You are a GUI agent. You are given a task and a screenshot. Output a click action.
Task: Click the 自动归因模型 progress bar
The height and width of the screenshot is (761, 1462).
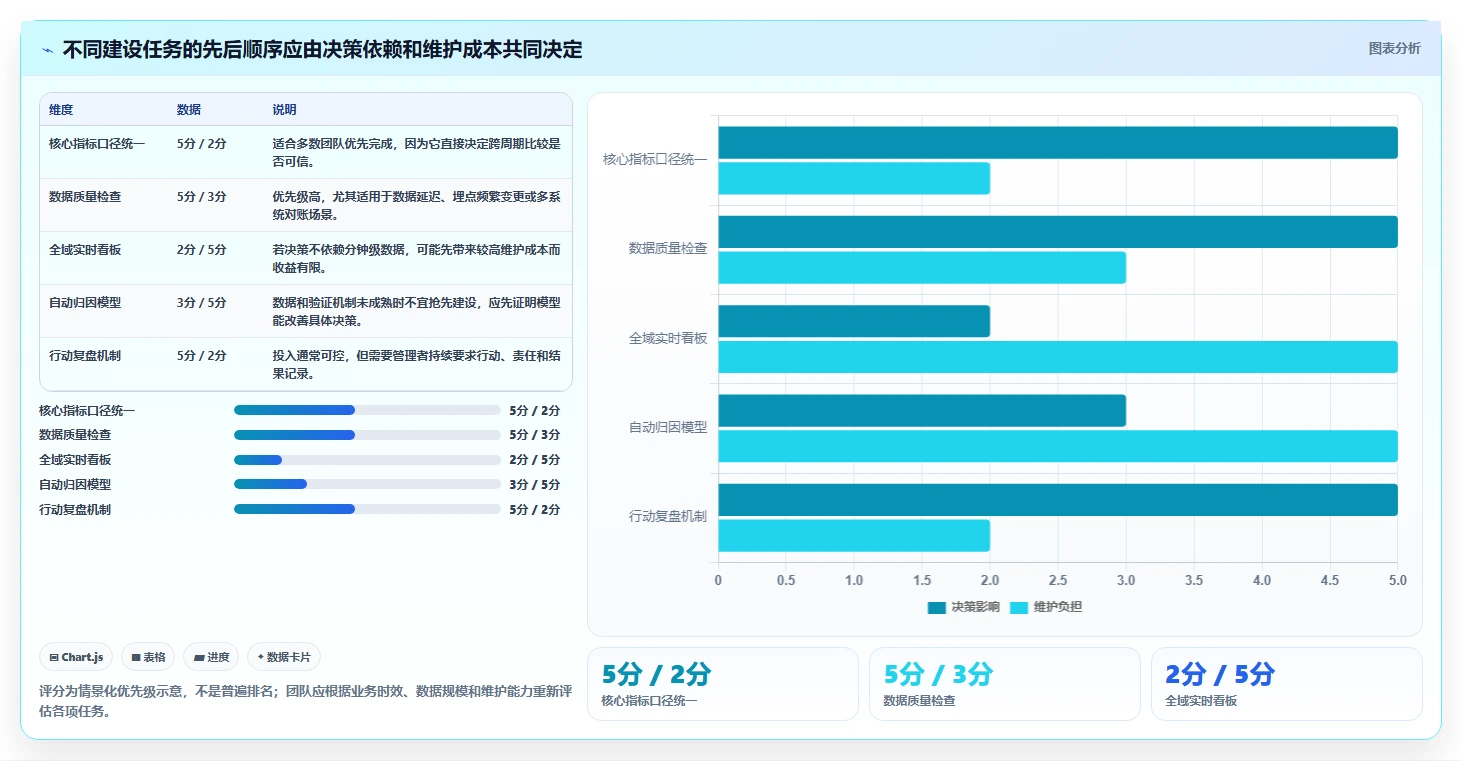tap(367, 484)
